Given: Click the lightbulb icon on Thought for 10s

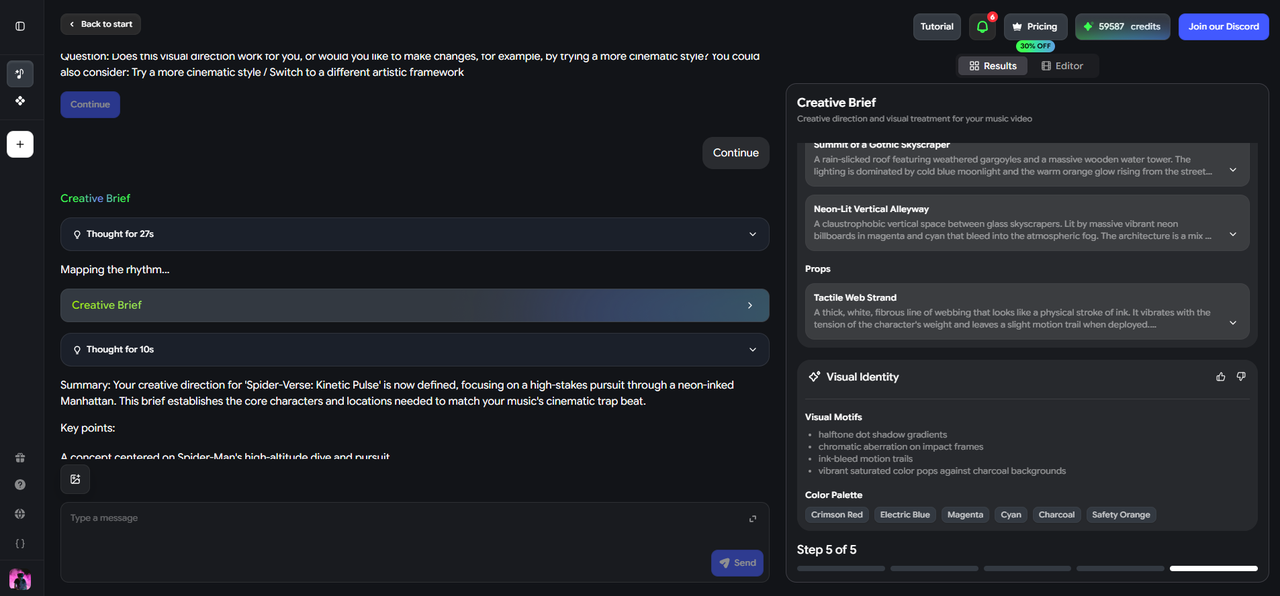Looking at the screenshot, I should tap(77, 350).
